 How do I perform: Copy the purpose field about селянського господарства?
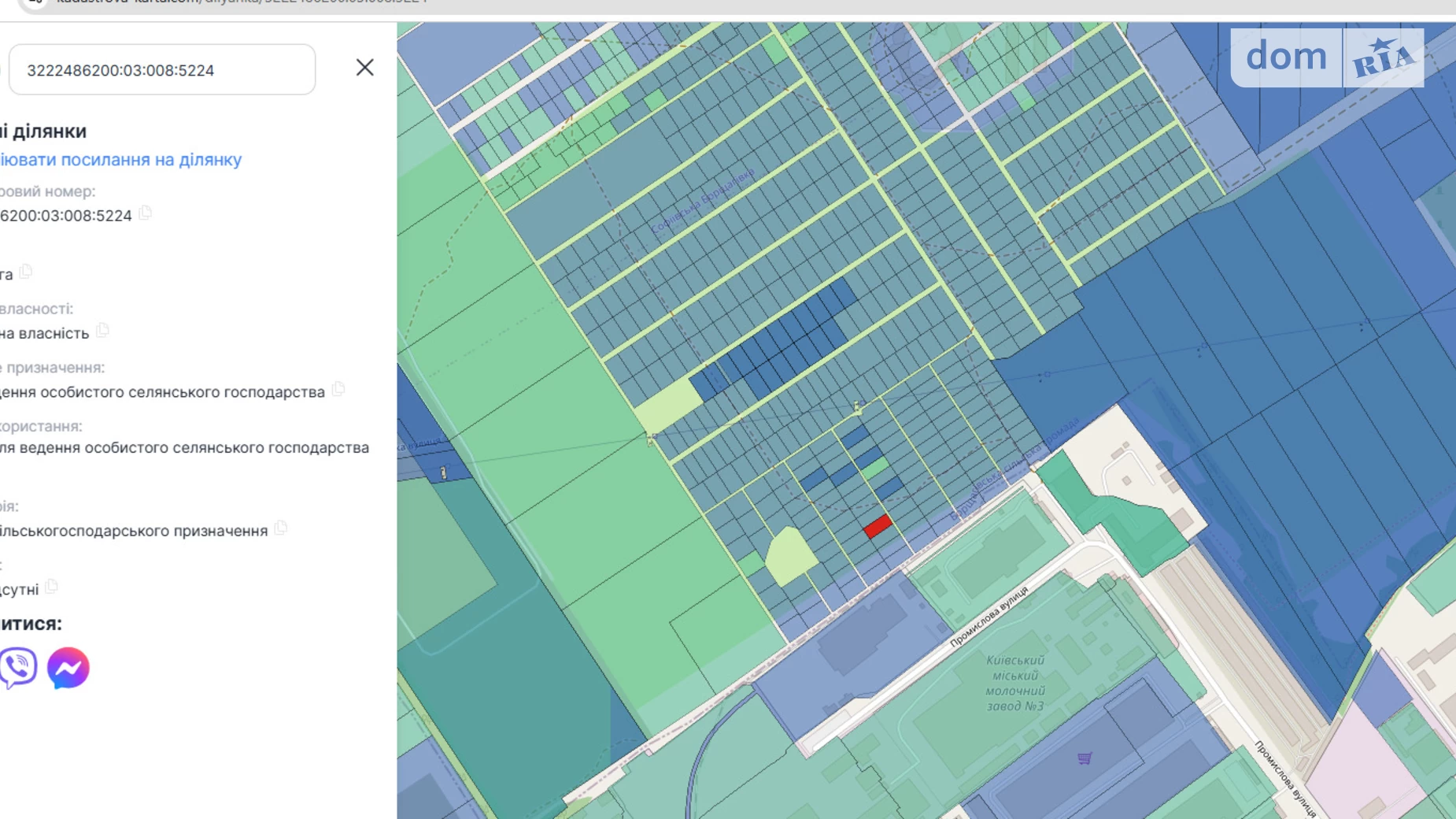338,389
